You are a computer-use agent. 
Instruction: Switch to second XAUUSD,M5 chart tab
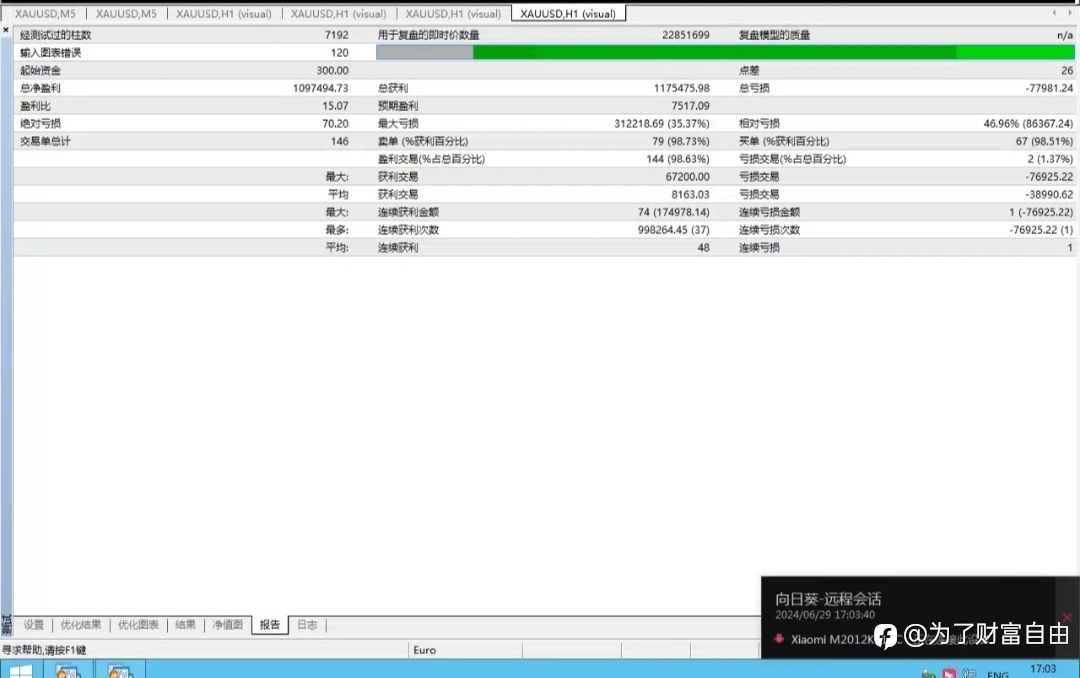click(126, 14)
